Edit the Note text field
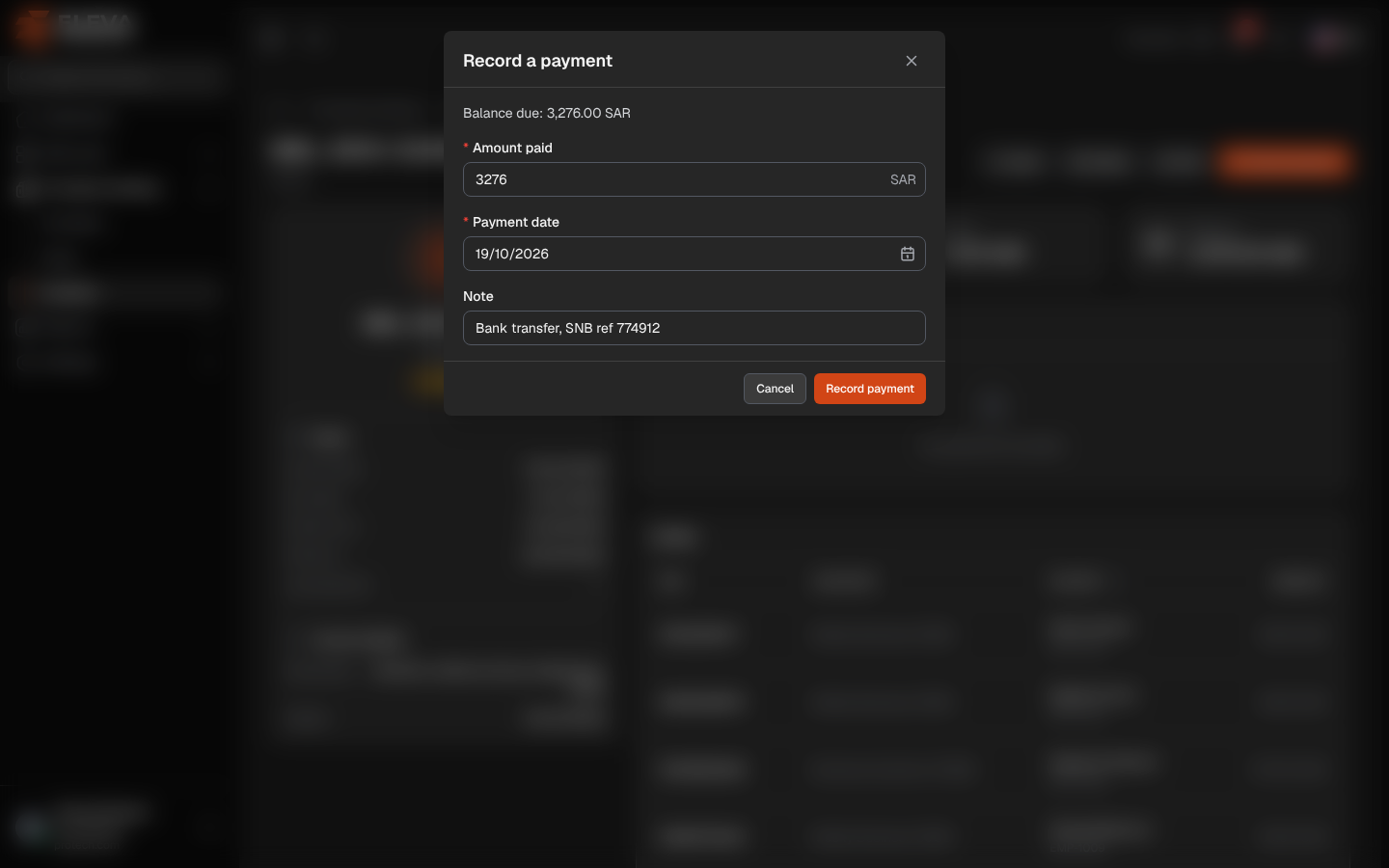This screenshot has height=868, width=1389. 694,328
